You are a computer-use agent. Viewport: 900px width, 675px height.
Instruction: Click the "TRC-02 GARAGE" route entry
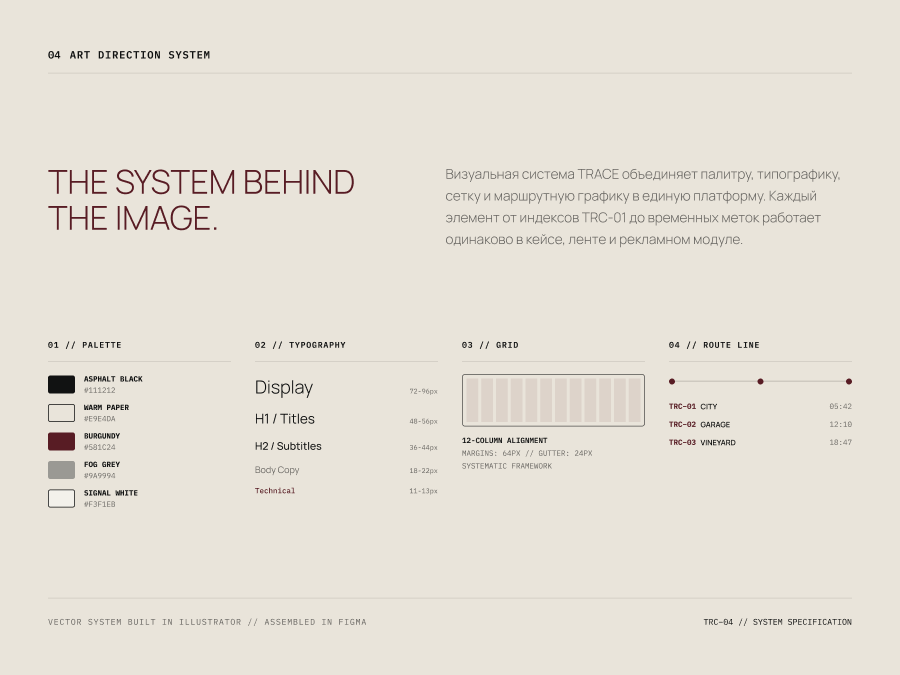coord(699,425)
